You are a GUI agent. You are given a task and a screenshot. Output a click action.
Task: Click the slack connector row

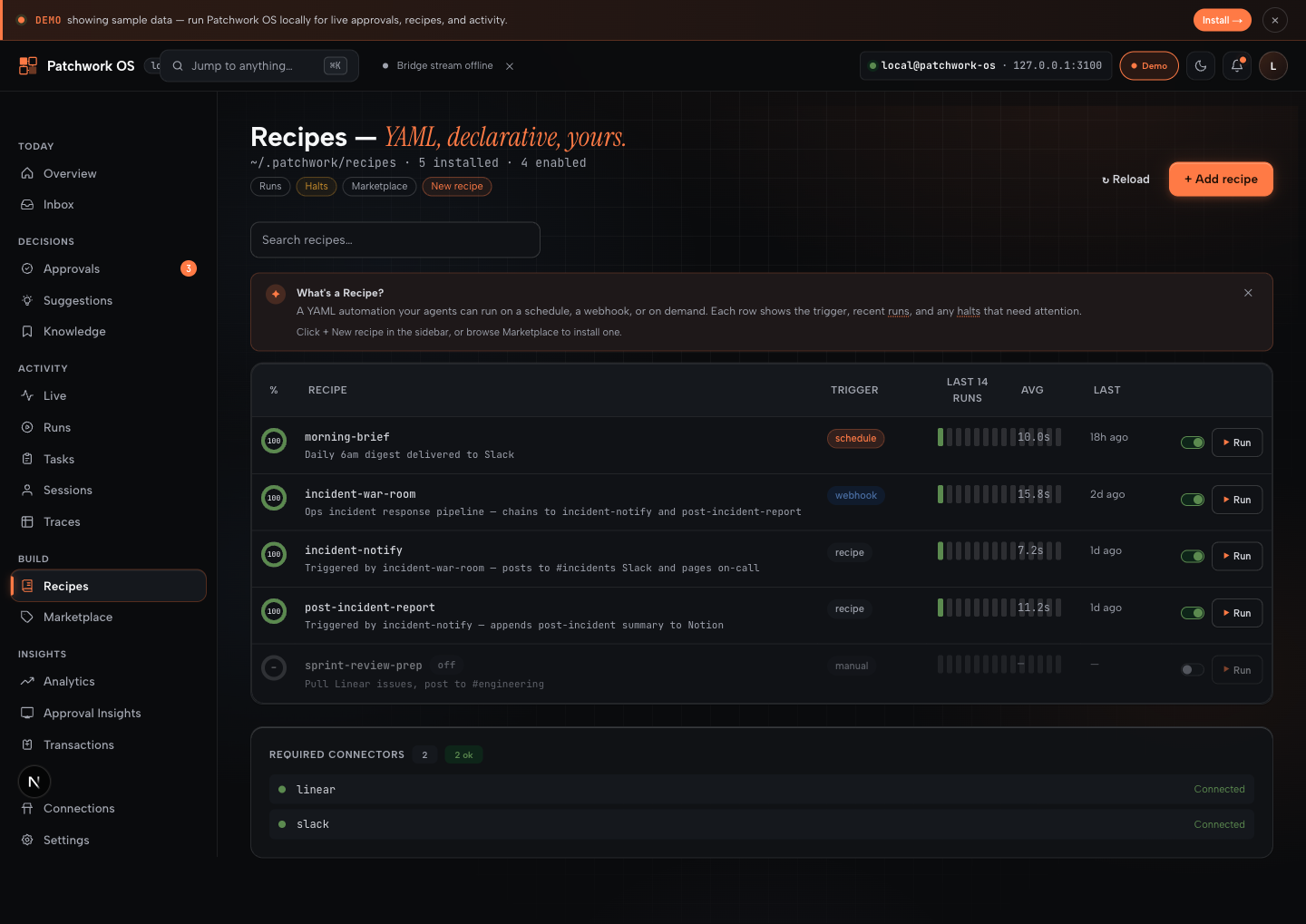762,824
